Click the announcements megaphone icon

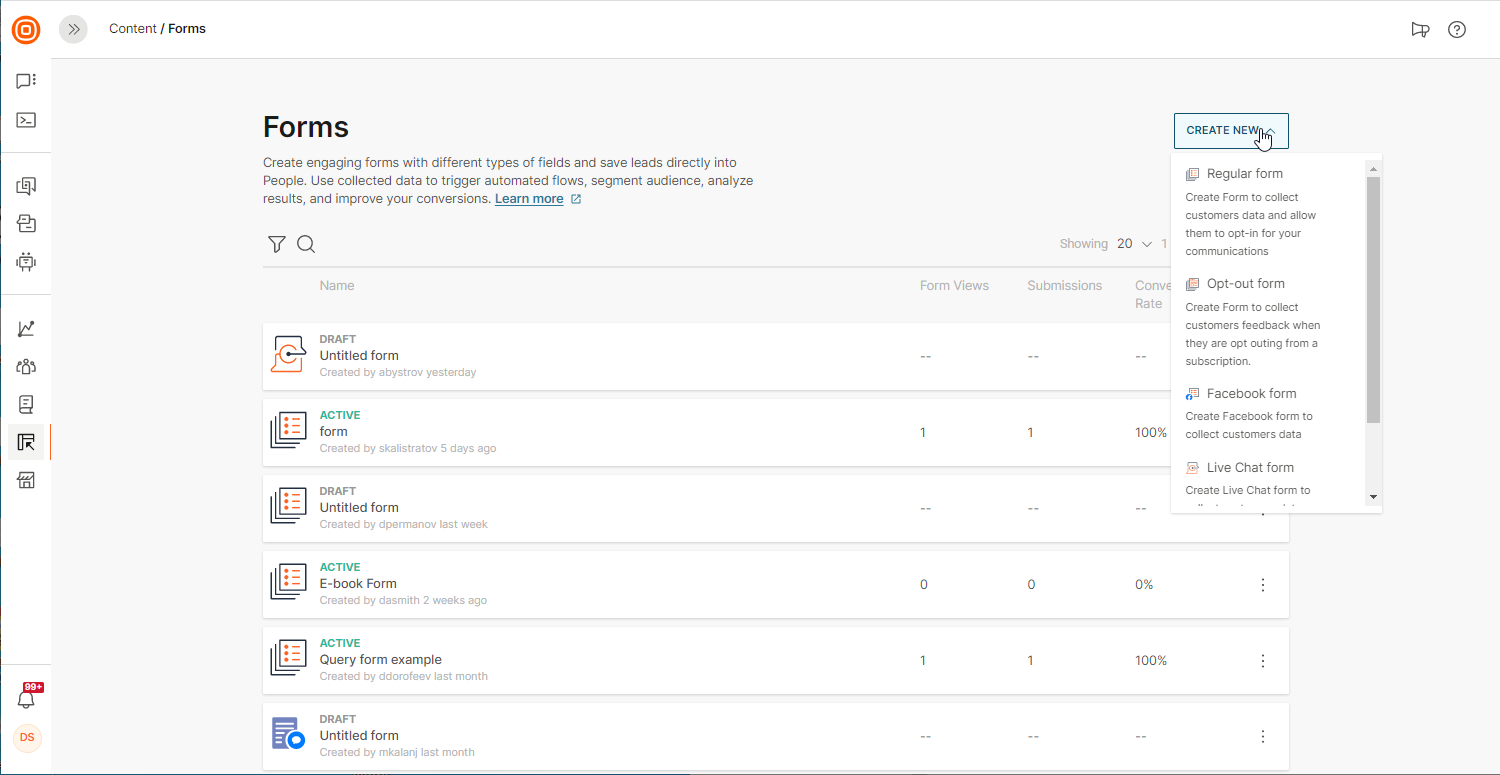(1420, 29)
